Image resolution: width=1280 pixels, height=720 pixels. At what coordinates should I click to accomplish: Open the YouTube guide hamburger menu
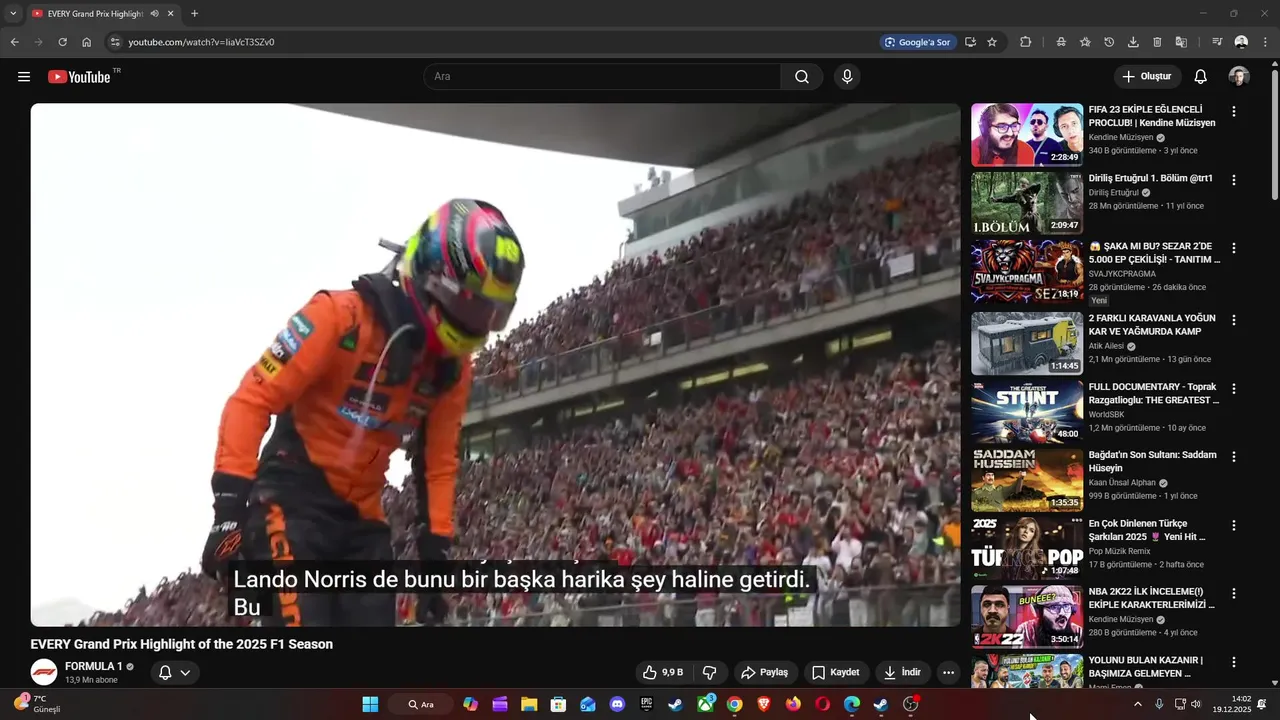click(24, 77)
